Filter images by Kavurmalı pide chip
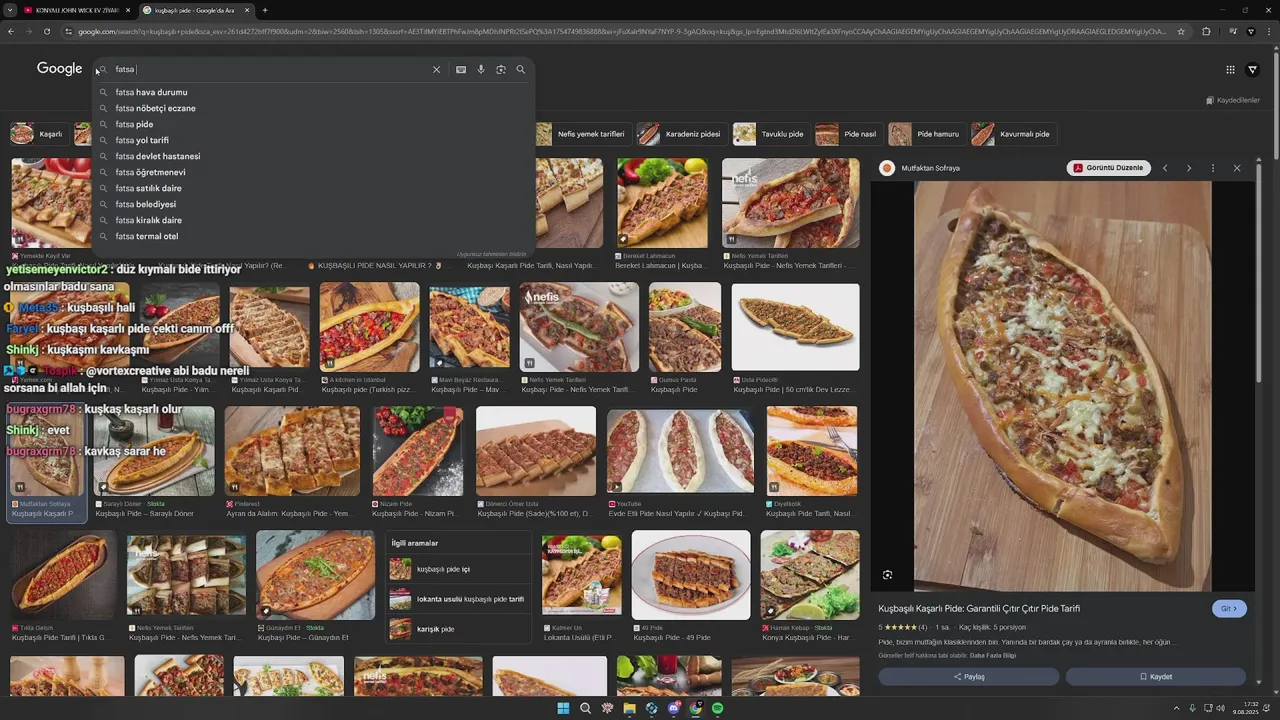The image size is (1280, 720). pos(1013,134)
